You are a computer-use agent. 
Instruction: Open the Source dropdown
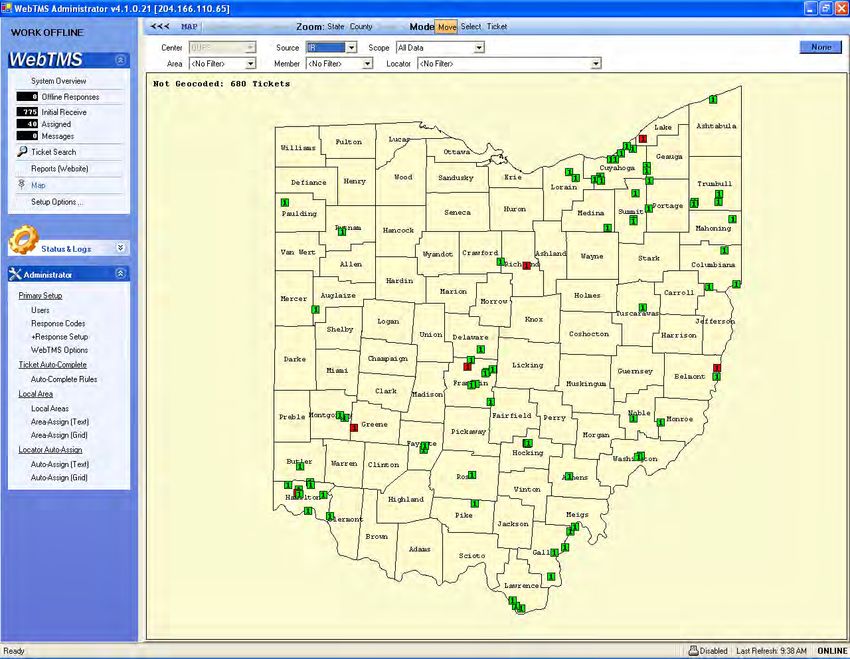(351, 48)
